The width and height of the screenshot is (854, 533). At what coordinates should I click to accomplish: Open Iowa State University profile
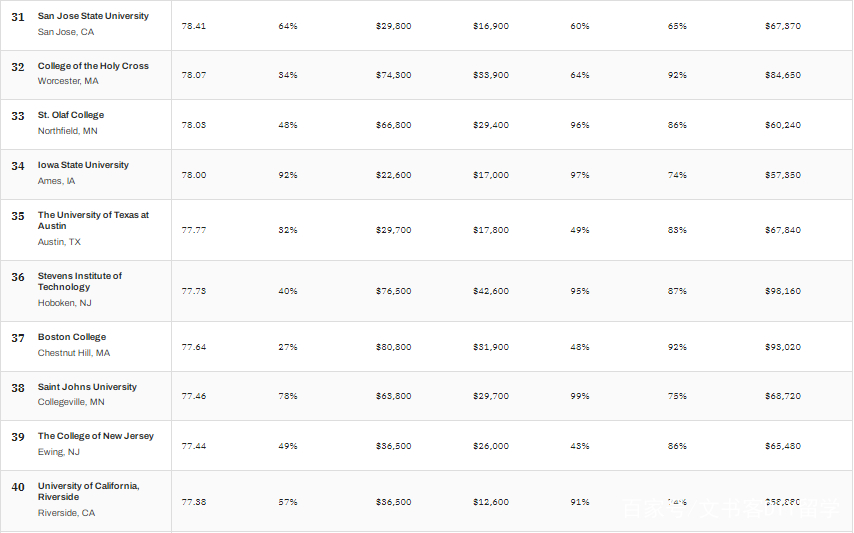83,165
